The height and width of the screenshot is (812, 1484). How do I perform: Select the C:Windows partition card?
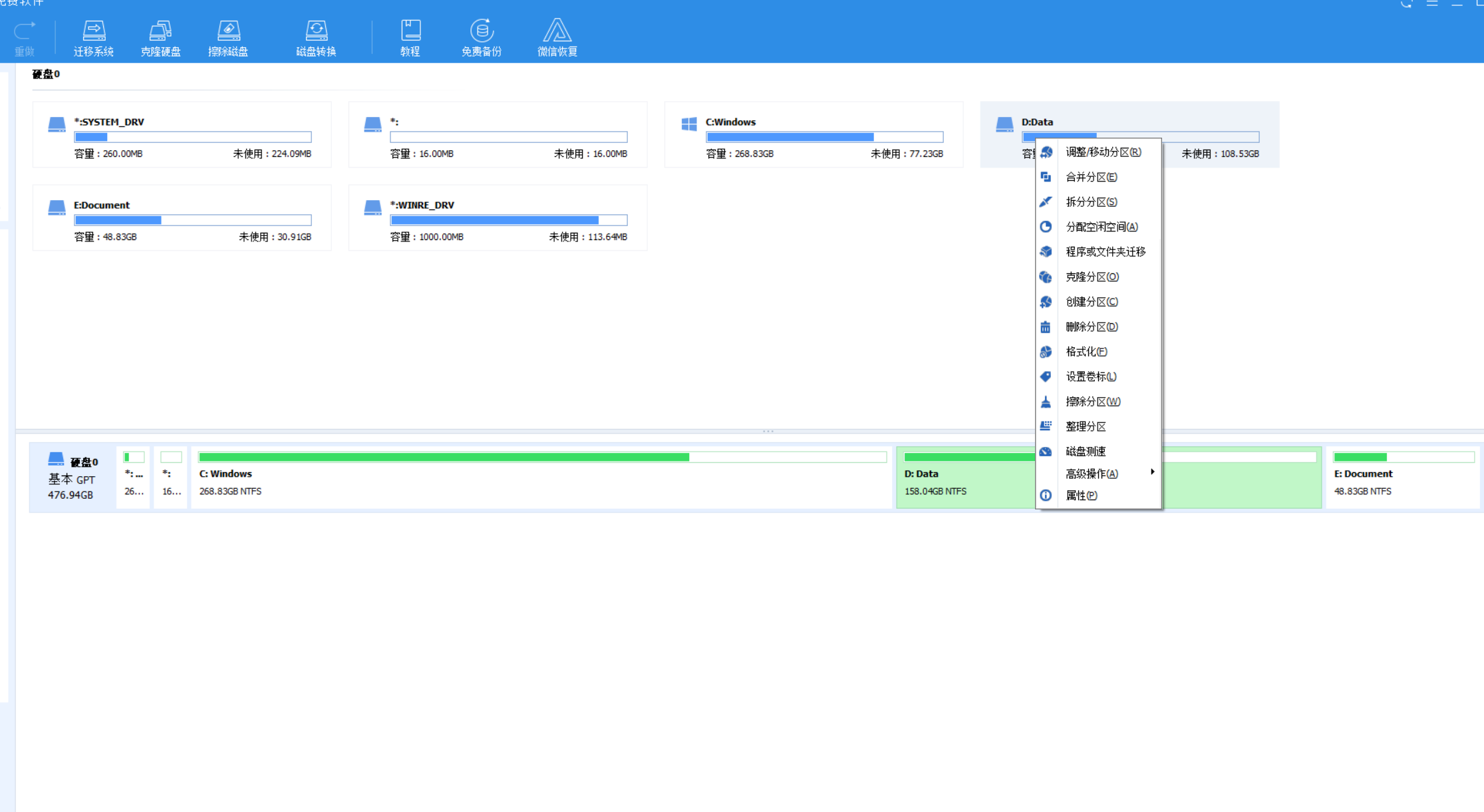click(814, 134)
